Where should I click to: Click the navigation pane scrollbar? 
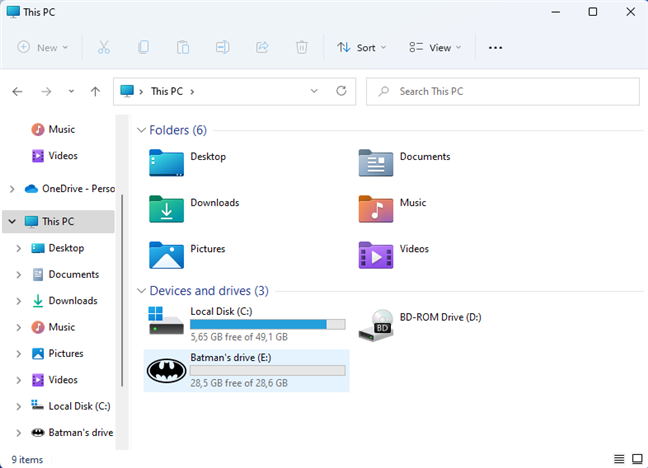(x=122, y=291)
